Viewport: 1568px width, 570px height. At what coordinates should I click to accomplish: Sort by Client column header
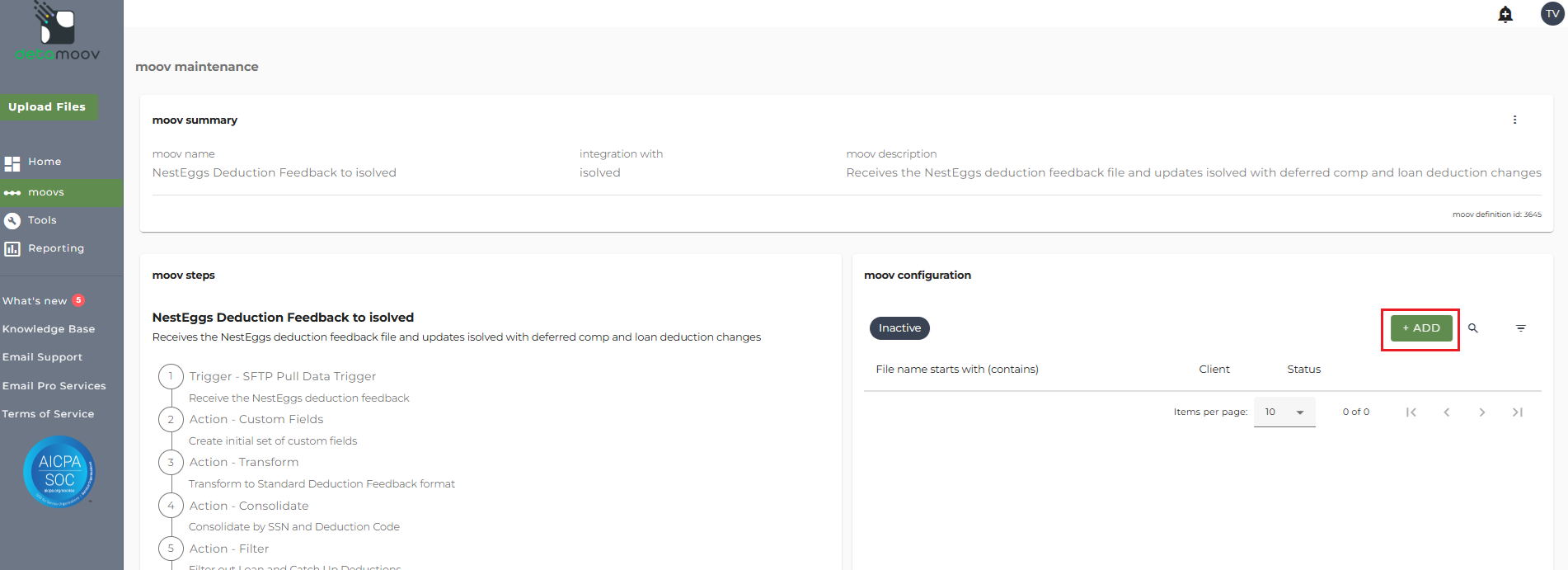[1214, 370]
